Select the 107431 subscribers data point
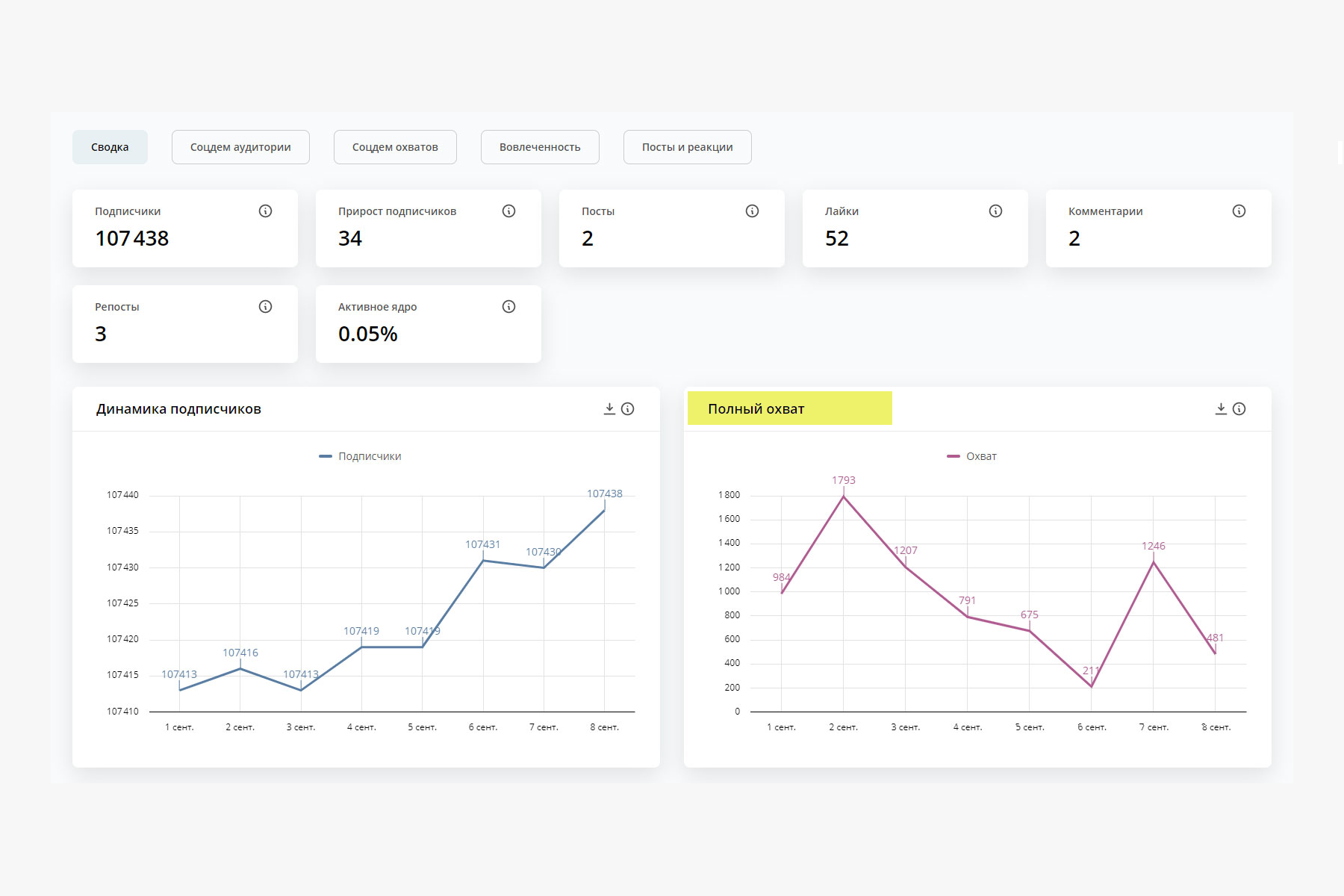The height and width of the screenshot is (896, 1344). pyautogui.click(x=483, y=560)
